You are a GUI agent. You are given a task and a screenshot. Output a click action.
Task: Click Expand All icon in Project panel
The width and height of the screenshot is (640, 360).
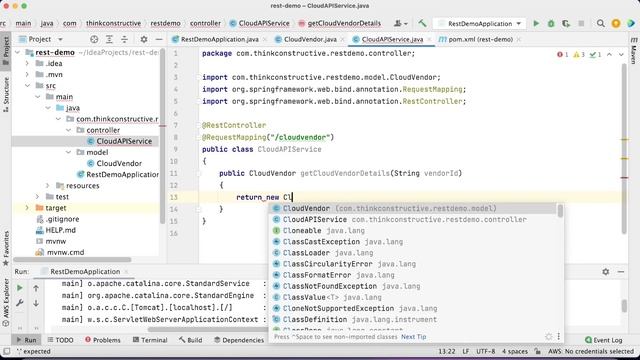(x=109, y=39)
